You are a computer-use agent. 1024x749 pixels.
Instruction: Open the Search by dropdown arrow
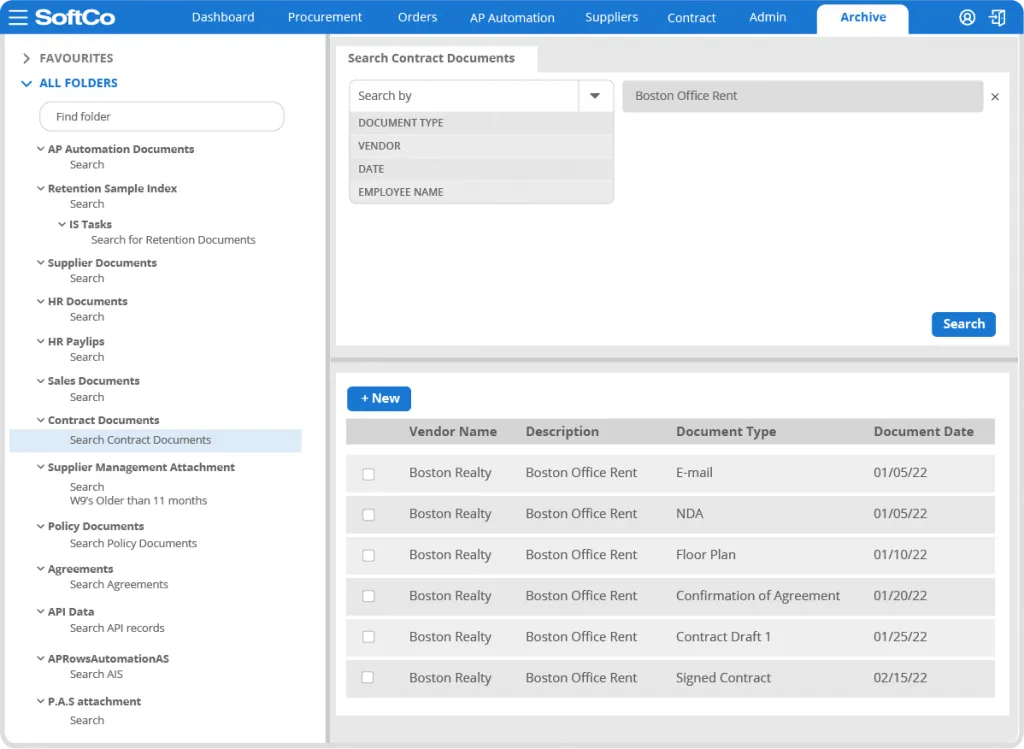pos(595,96)
